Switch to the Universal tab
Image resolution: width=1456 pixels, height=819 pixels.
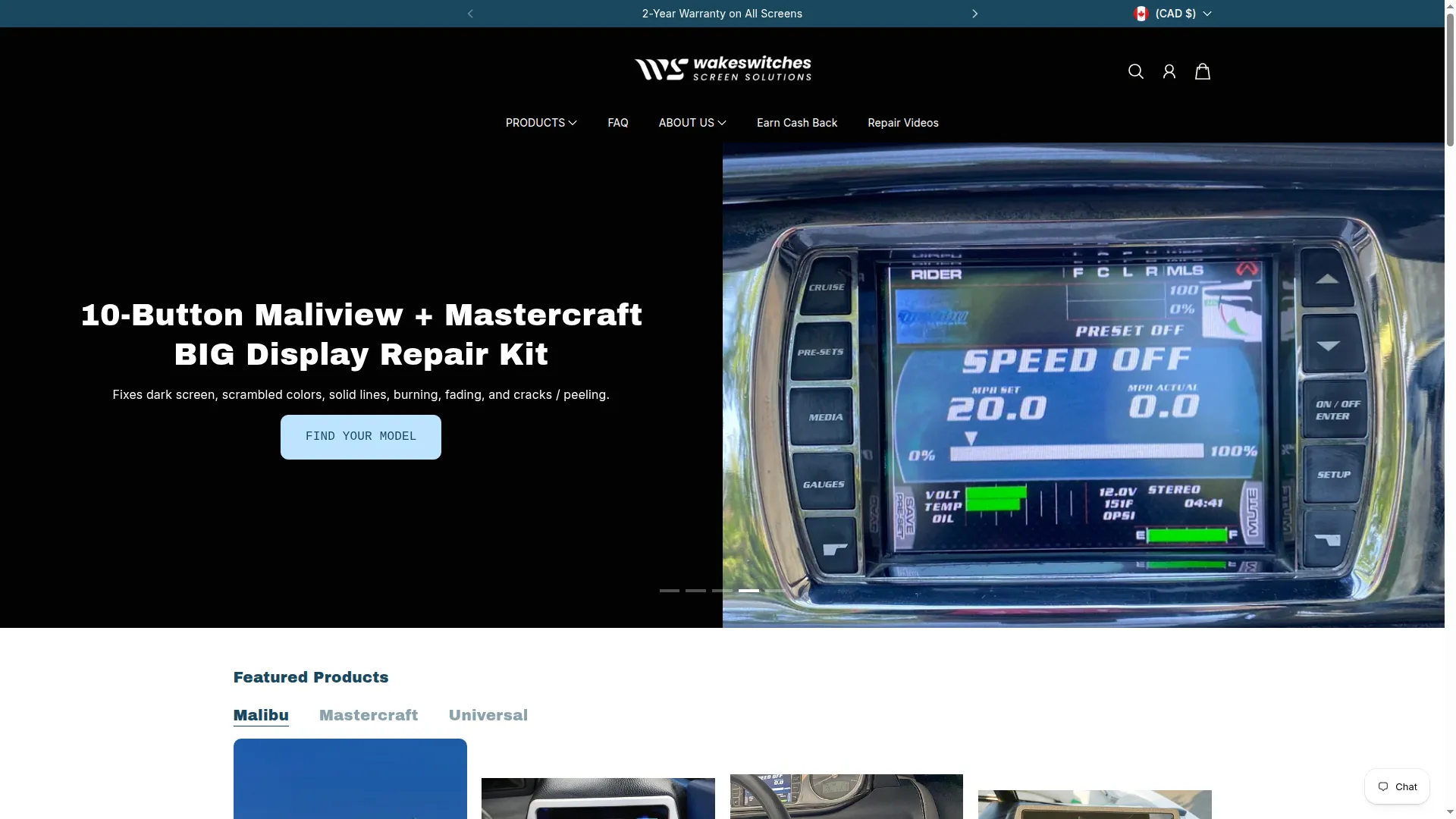[488, 716]
